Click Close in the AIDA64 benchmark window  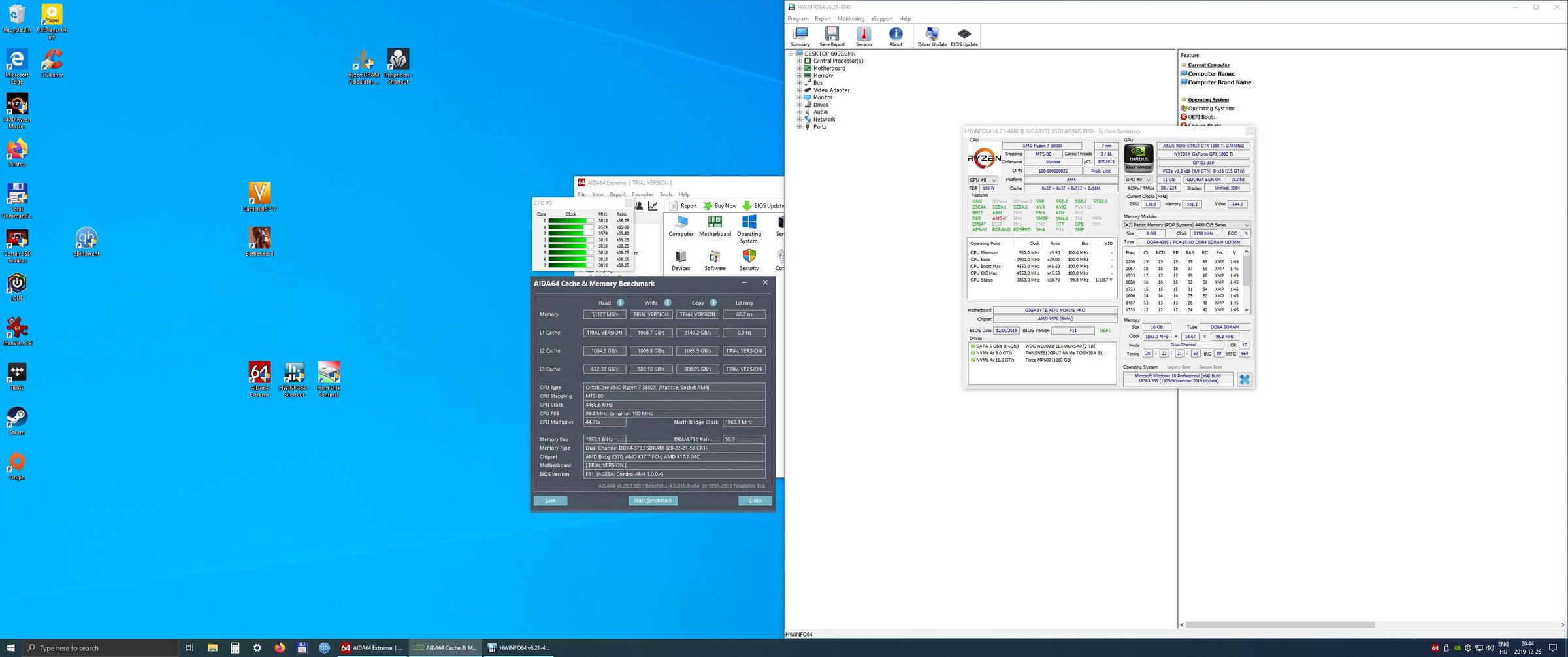pos(755,501)
